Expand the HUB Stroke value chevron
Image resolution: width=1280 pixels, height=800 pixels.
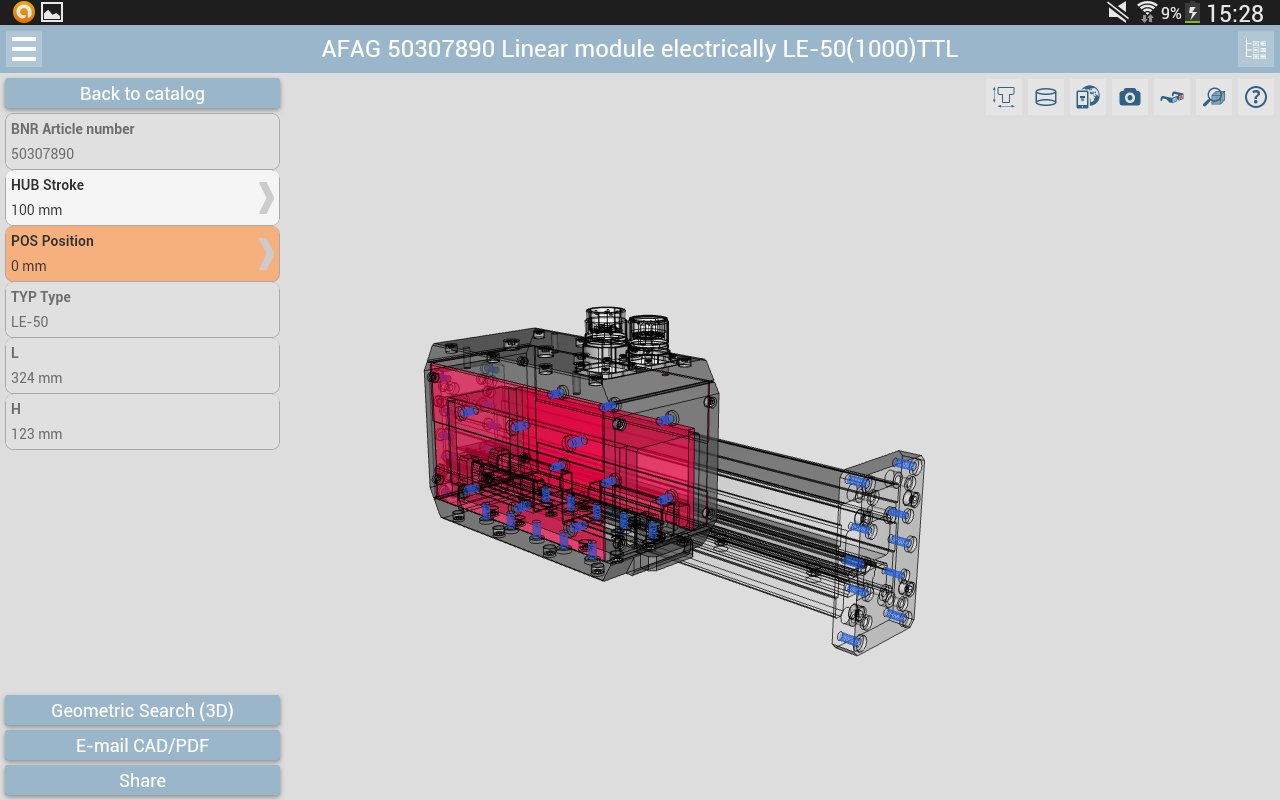pos(265,198)
